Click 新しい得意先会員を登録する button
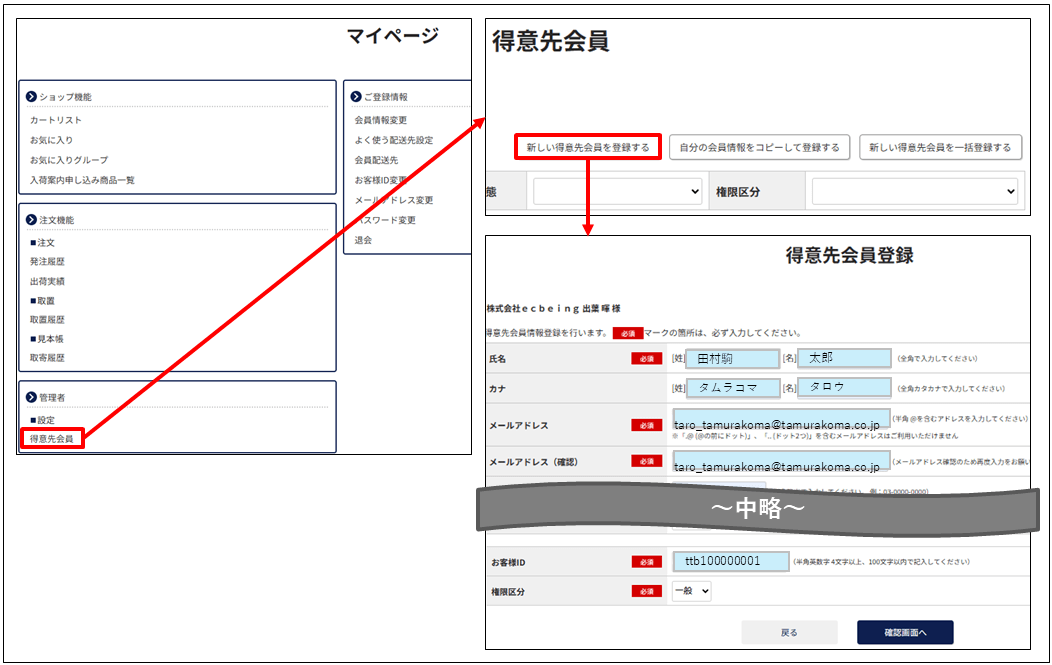This screenshot has height=665, width=1052. coord(588,148)
